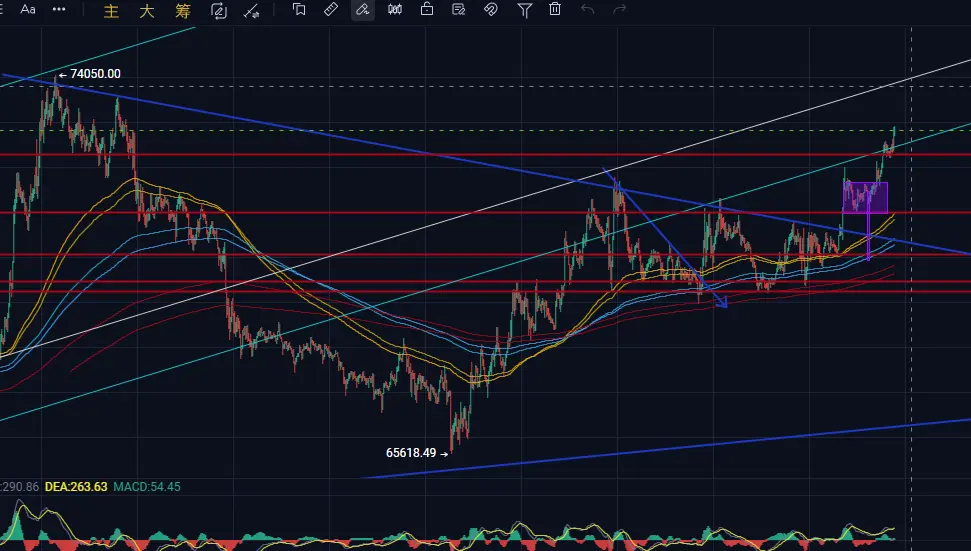
Task: Click the candlestick chart type icon
Action: pyautogui.click(x=394, y=9)
